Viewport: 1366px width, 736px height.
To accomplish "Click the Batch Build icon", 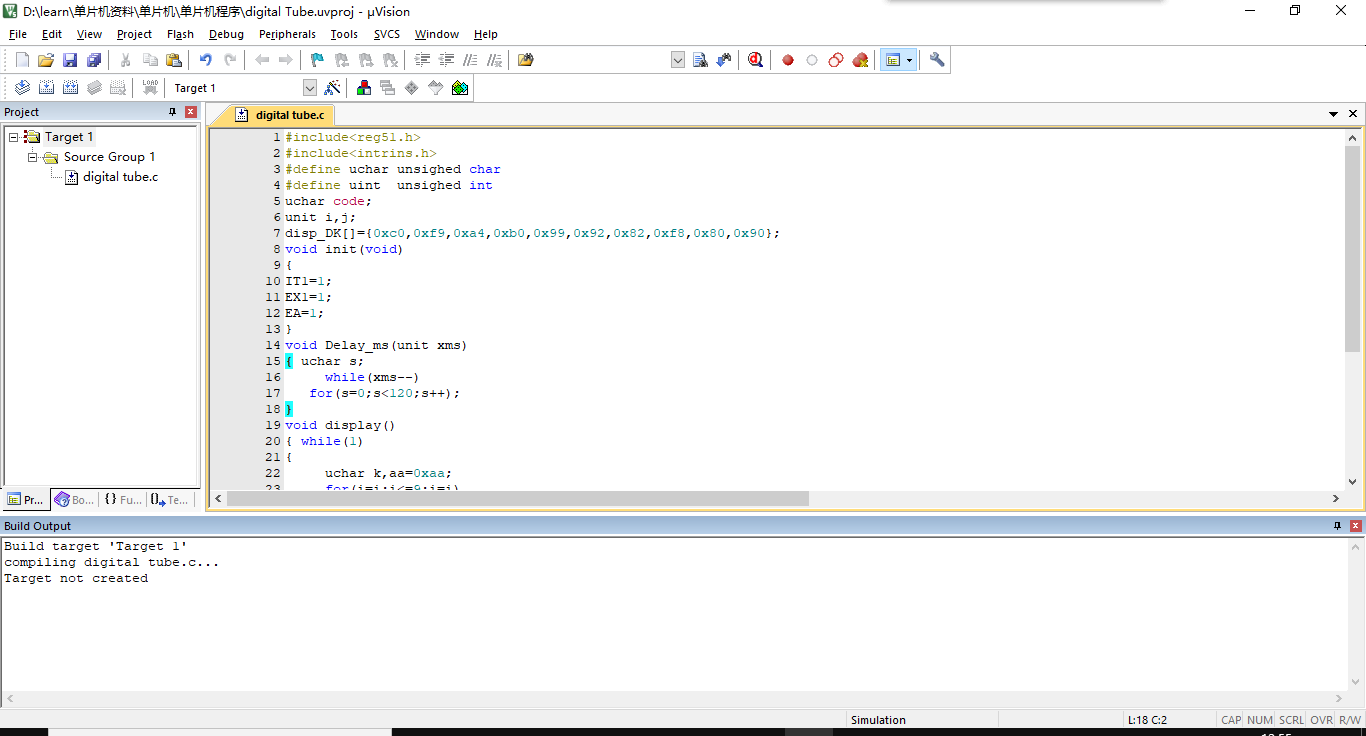I will click(94, 88).
